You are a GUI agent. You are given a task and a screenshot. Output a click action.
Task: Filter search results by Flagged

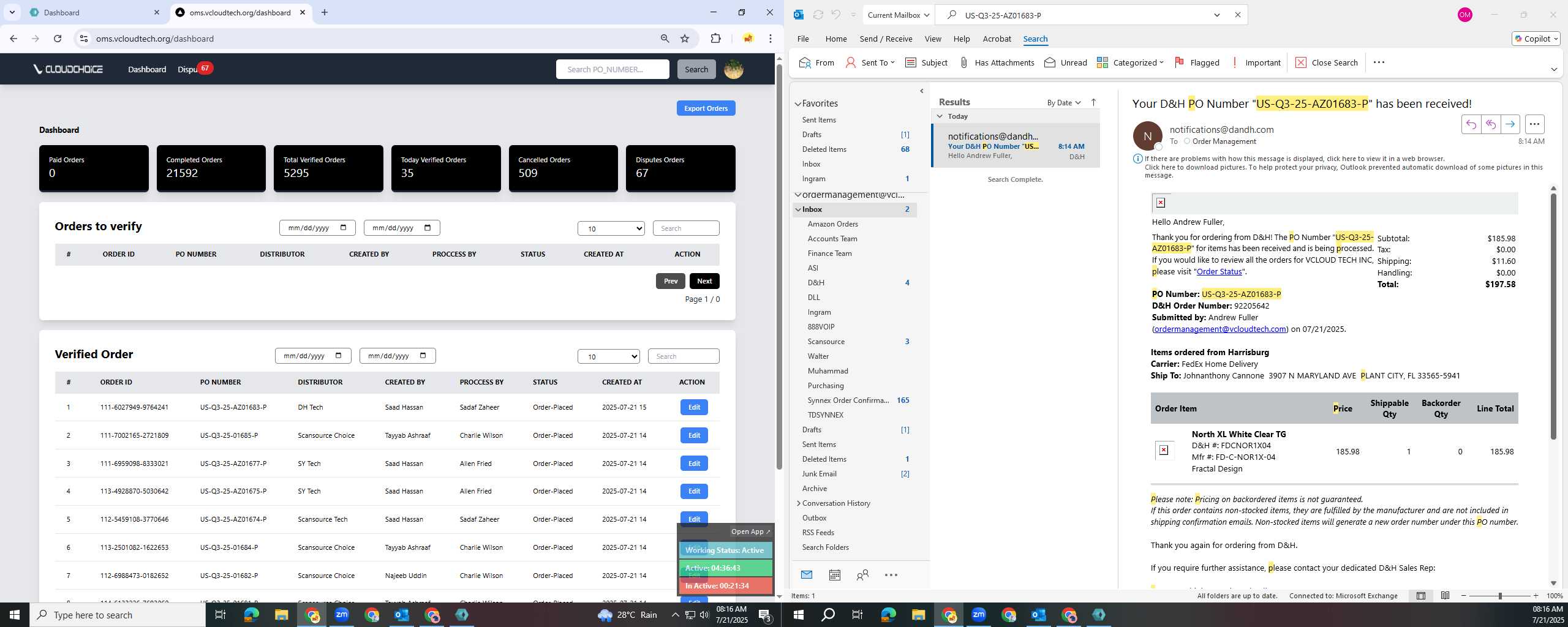pyautogui.click(x=1197, y=62)
